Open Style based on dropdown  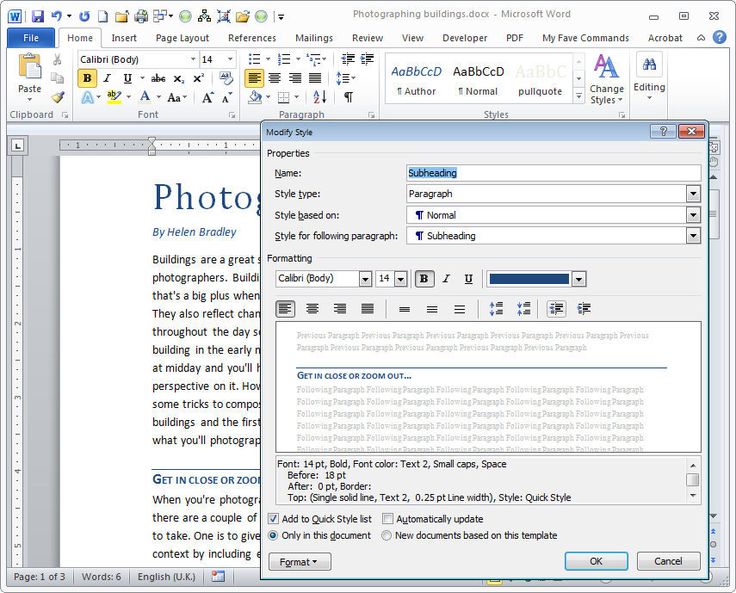click(693, 215)
